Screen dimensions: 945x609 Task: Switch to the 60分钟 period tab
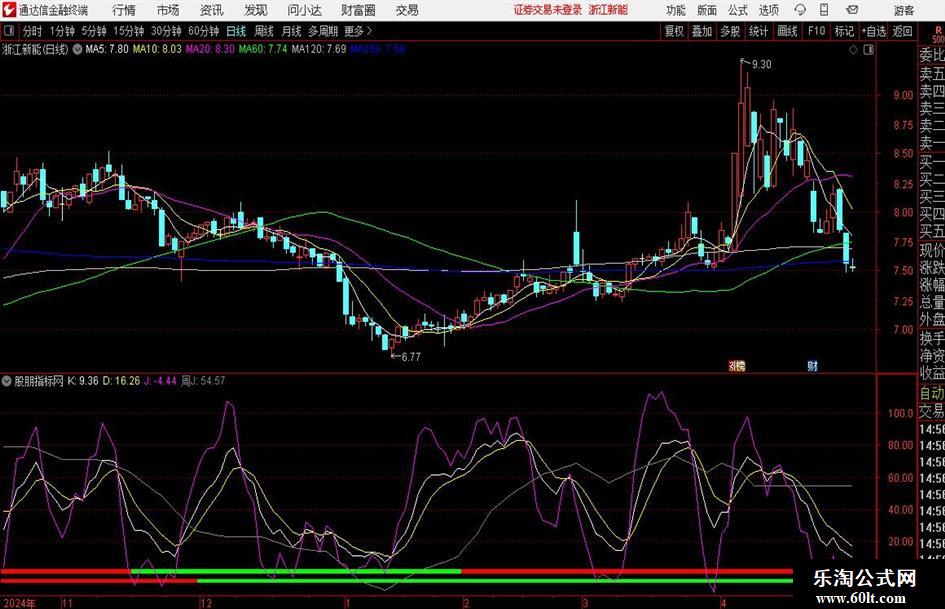click(x=204, y=31)
